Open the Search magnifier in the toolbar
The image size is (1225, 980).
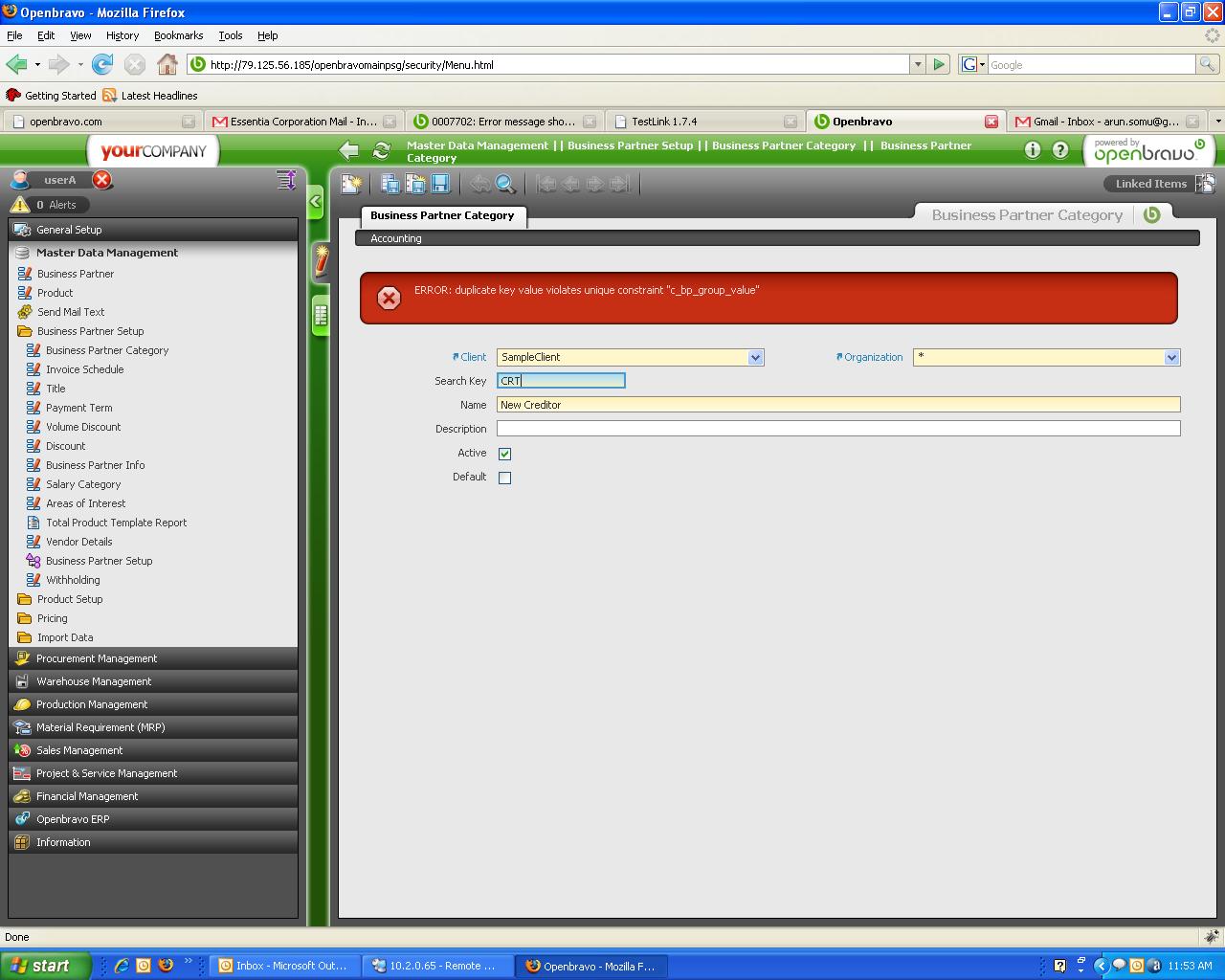pyautogui.click(x=505, y=184)
